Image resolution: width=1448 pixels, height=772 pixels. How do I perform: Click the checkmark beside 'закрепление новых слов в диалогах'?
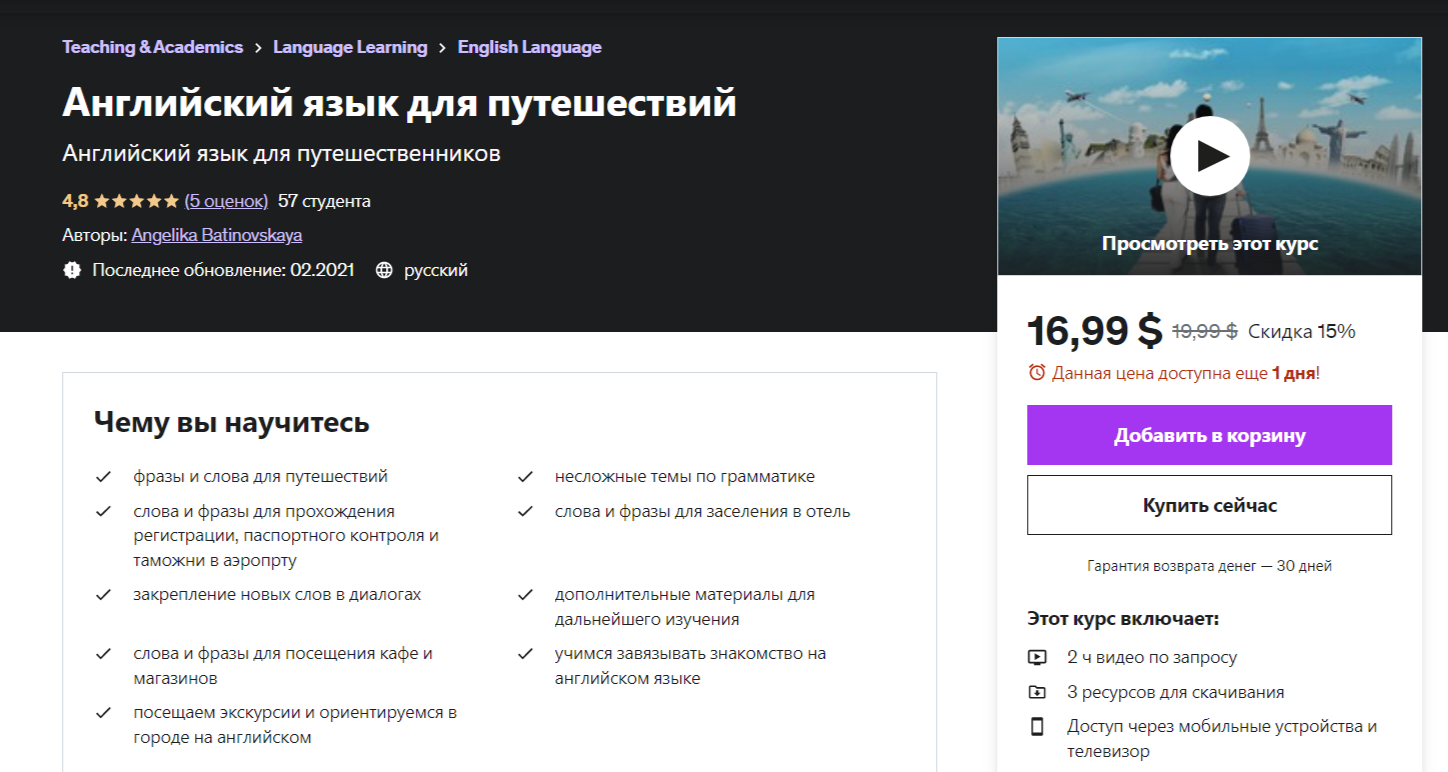[x=104, y=594]
